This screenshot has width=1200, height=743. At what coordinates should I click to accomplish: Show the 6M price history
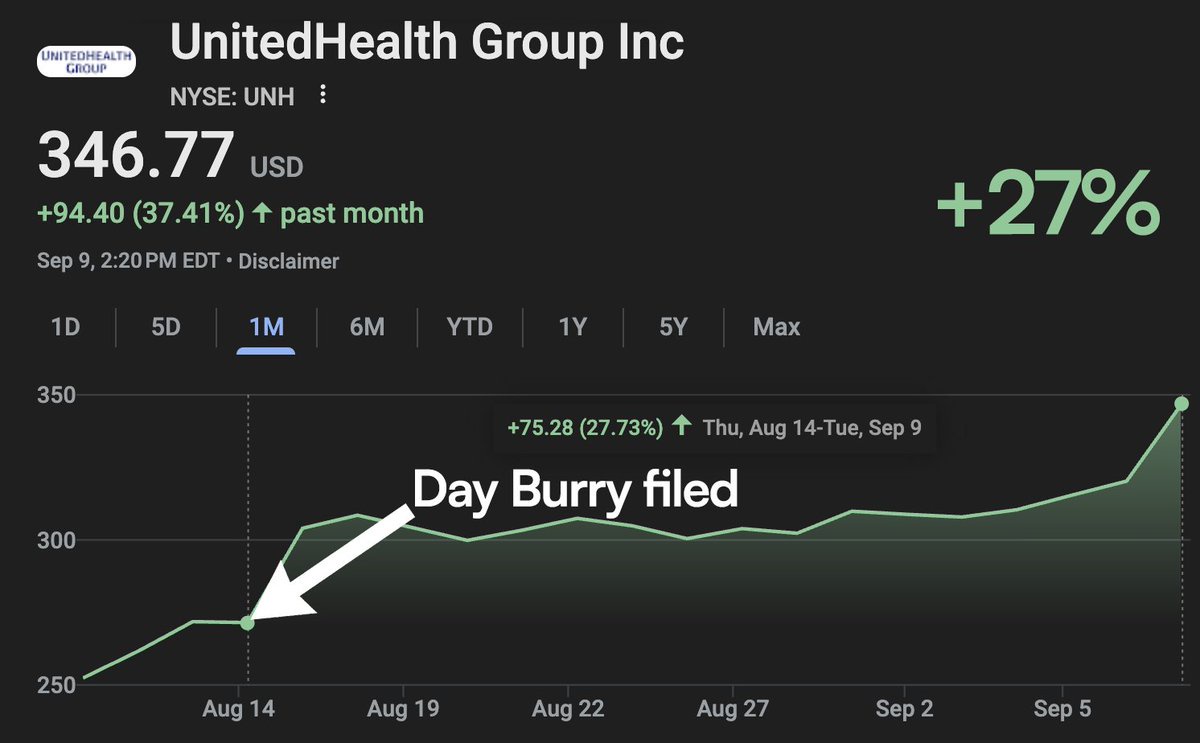click(367, 327)
